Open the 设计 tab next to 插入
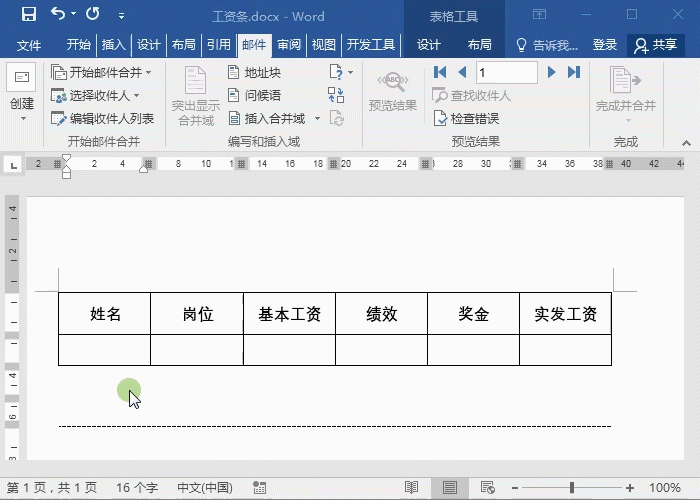This screenshot has height=500, width=700. coord(148,45)
